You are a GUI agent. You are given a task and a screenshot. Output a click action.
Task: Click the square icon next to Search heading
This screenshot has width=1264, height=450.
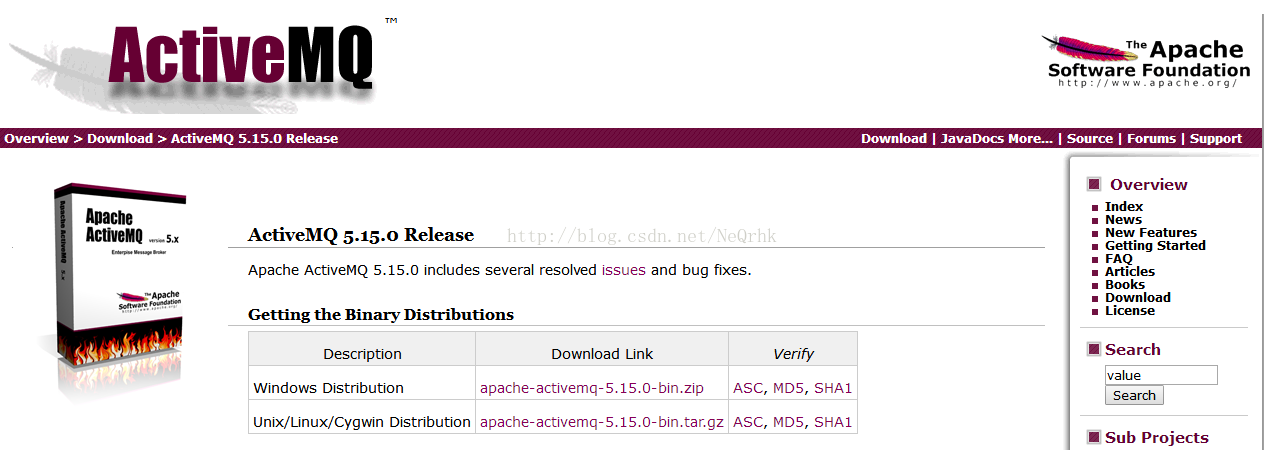(x=1093, y=349)
